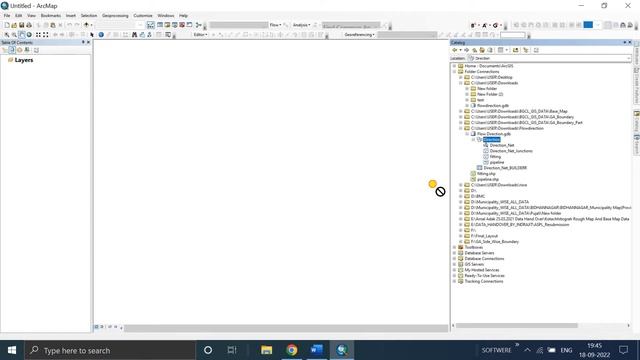Open the map scale dropdown
This screenshot has height=360, width=640.
[x=140, y=25]
